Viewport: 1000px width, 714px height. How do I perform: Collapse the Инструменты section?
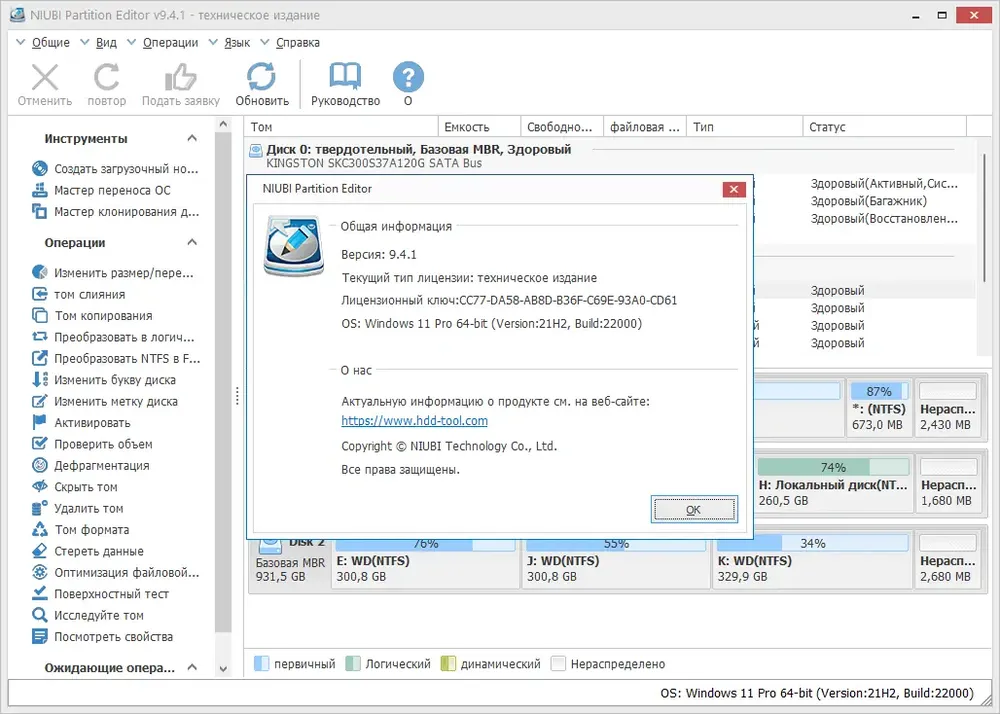click(x=192, y=138)
